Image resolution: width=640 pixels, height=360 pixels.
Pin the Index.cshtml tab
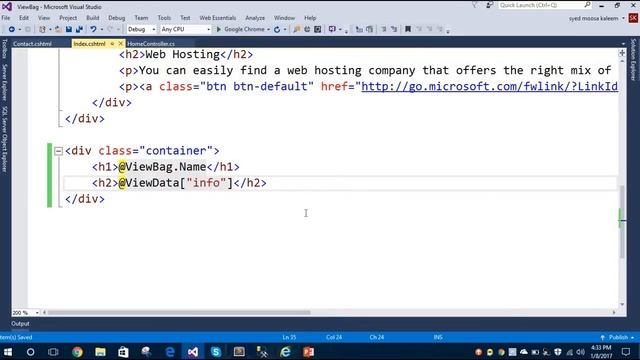pyautogui.click(x=112, y=44)
